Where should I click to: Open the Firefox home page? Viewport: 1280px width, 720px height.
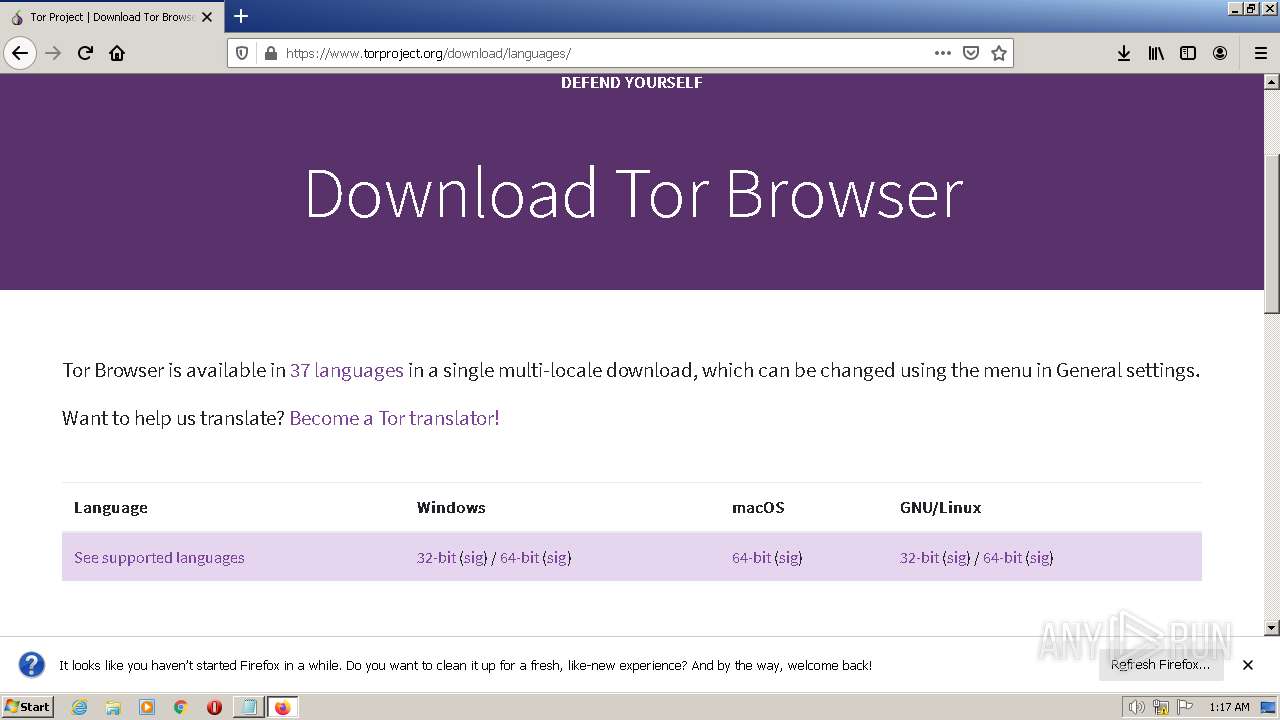(x=117, y=53)
